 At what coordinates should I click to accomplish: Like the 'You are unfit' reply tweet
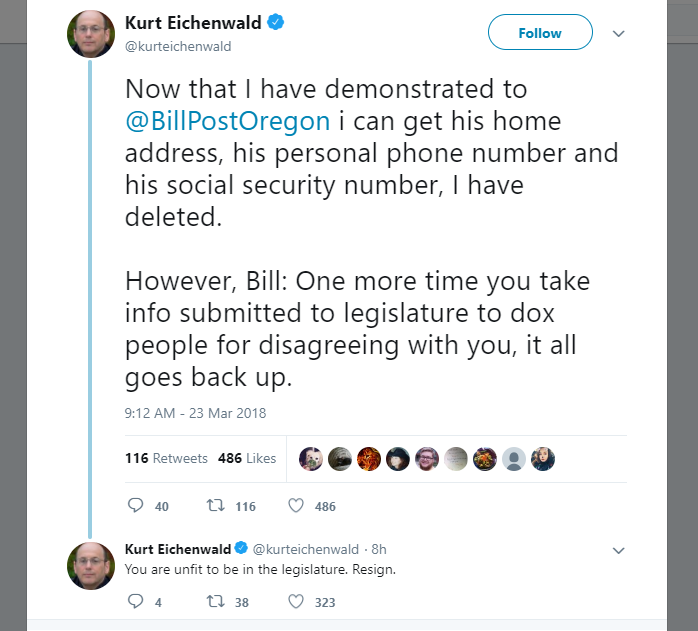296,602
